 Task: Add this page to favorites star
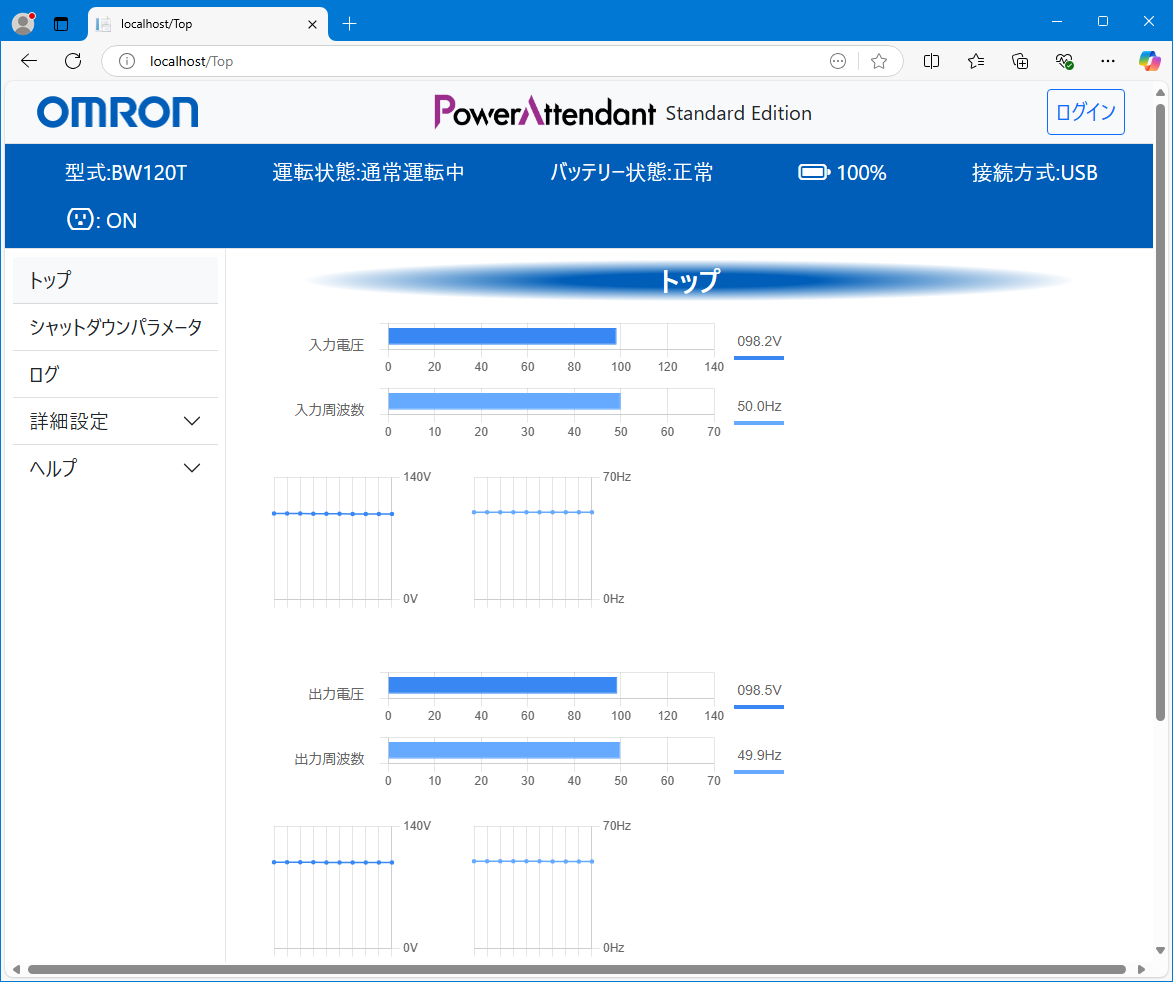(x=879, y=61)
